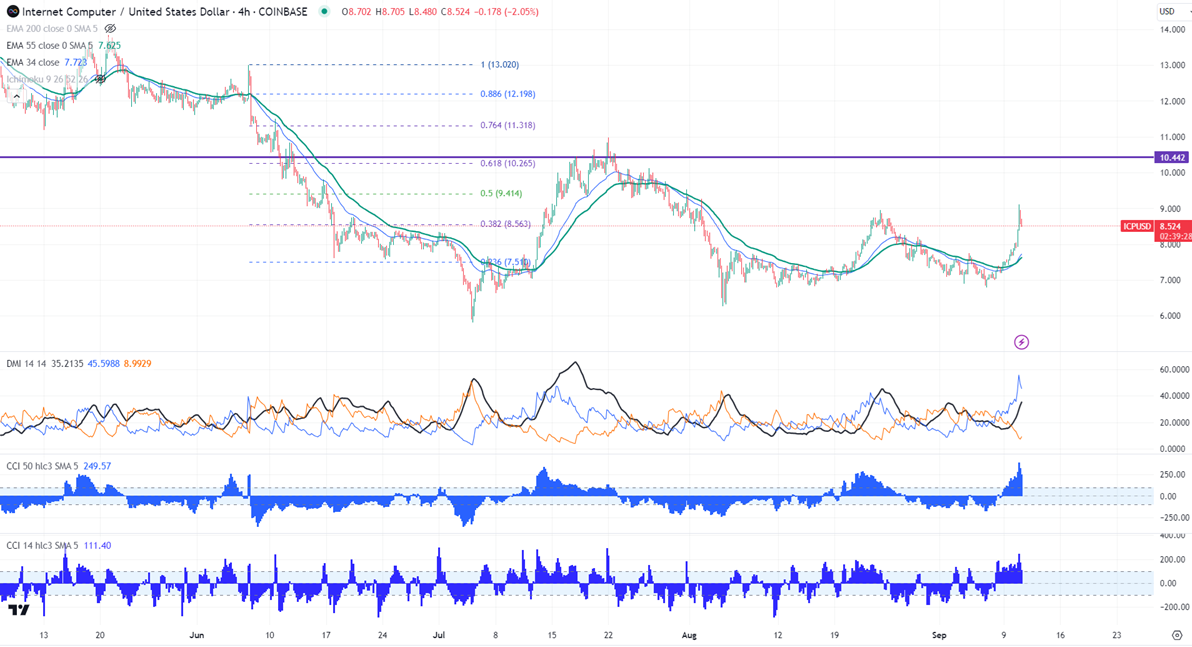The image size is (1192, 647).
Task: Click the 10.442 horizontal line price label
Action: click(x=1171, y=158)
